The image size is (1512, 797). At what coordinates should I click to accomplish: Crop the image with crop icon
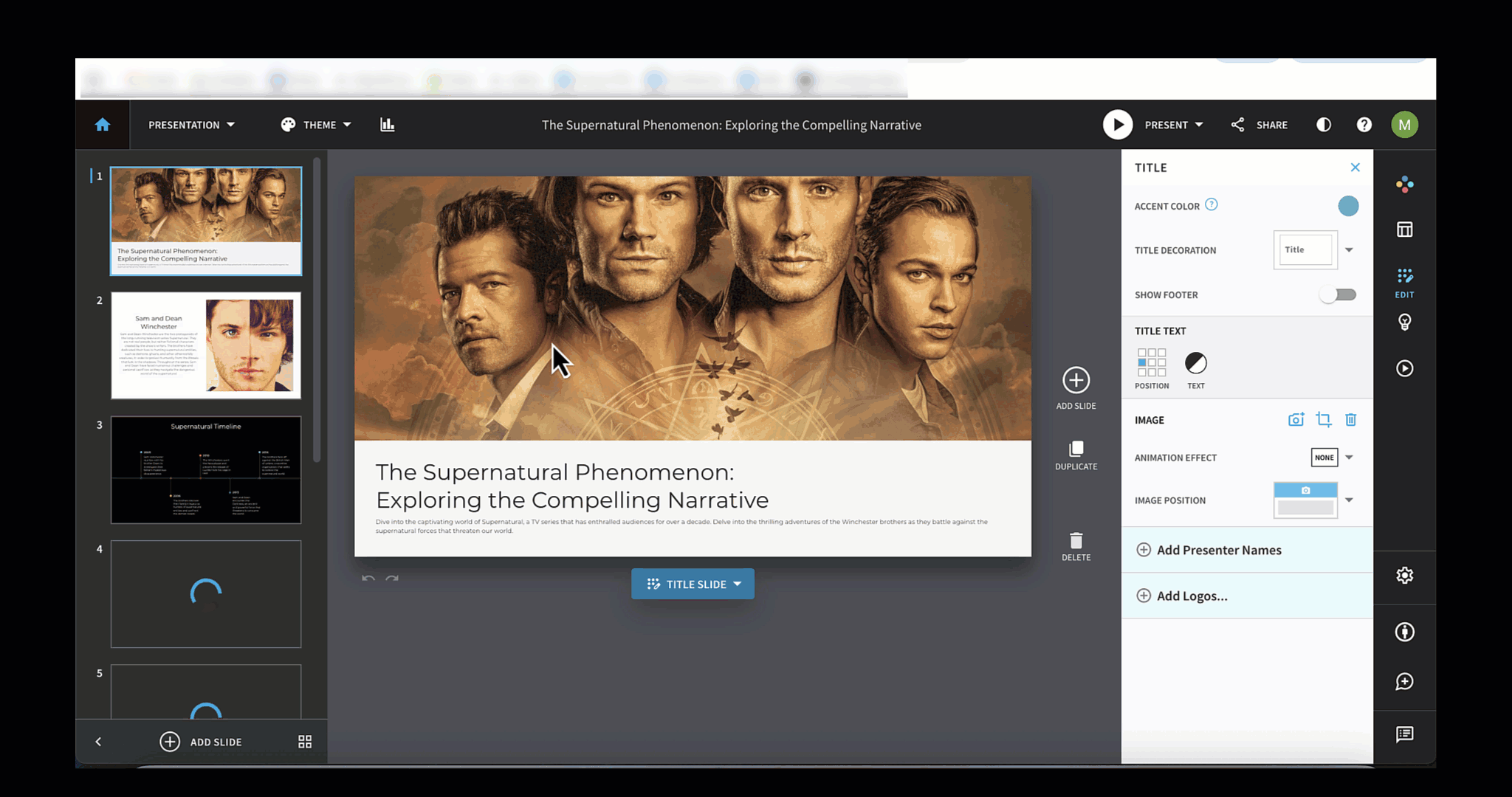tap(1324, 420)
